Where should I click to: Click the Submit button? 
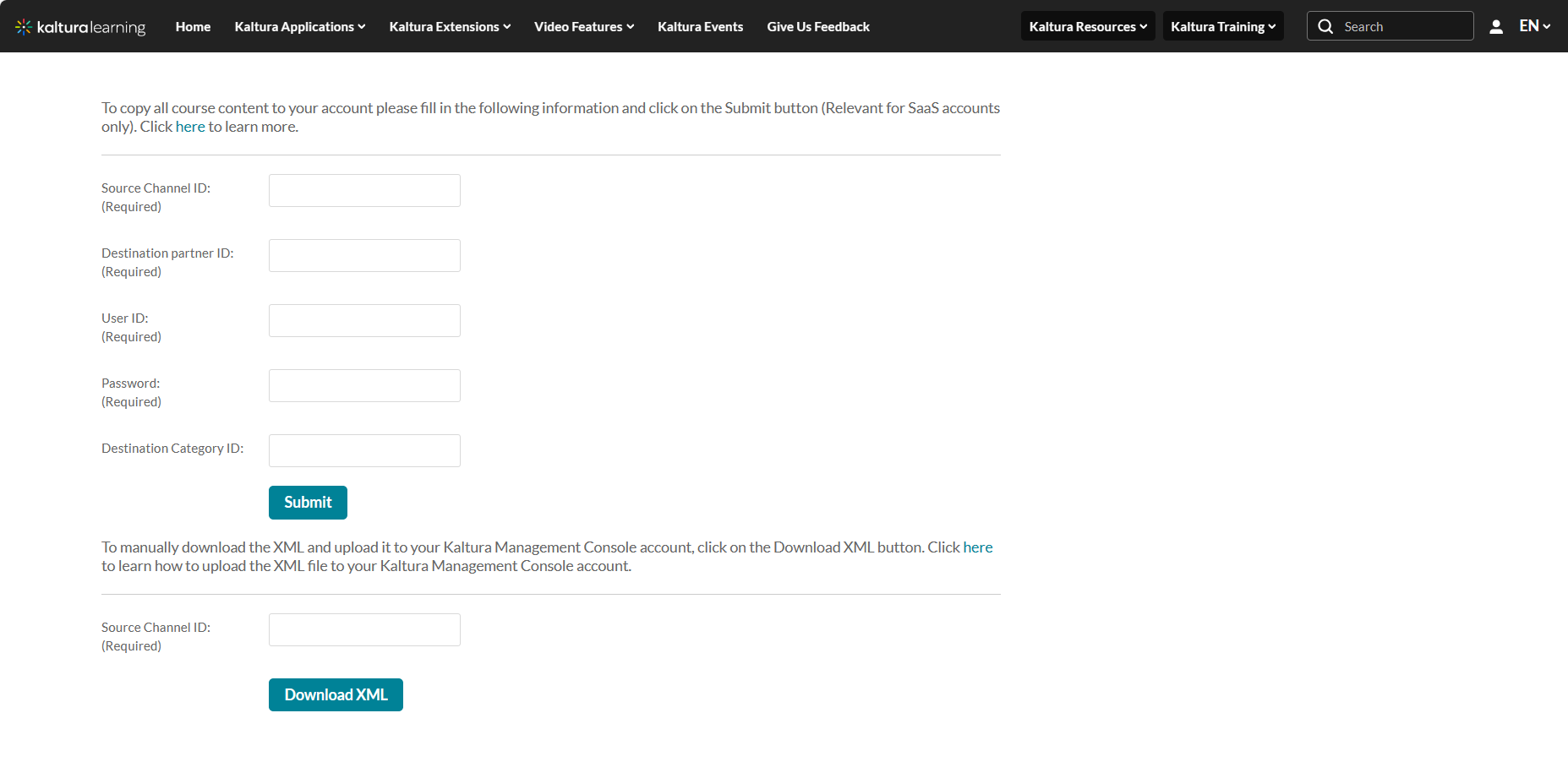click(x=308, y=503)
